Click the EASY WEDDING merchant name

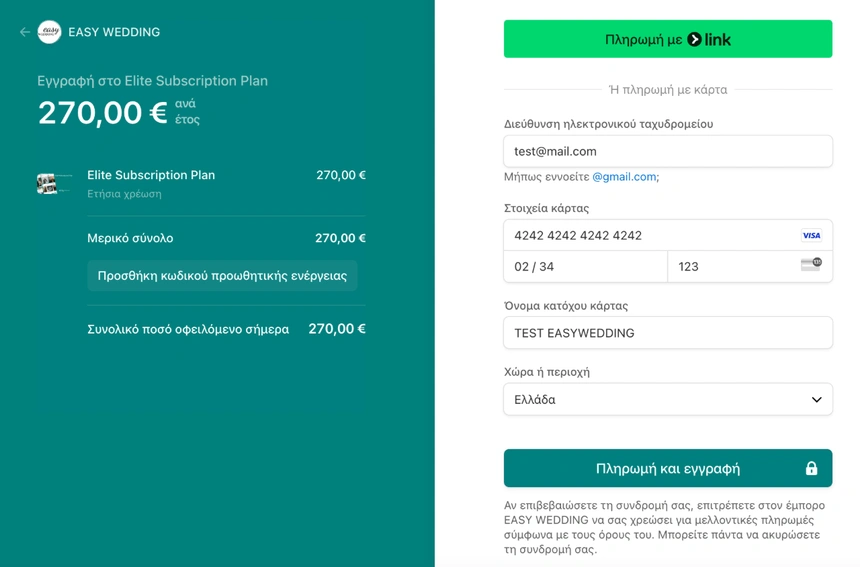(x=114, y=32)
